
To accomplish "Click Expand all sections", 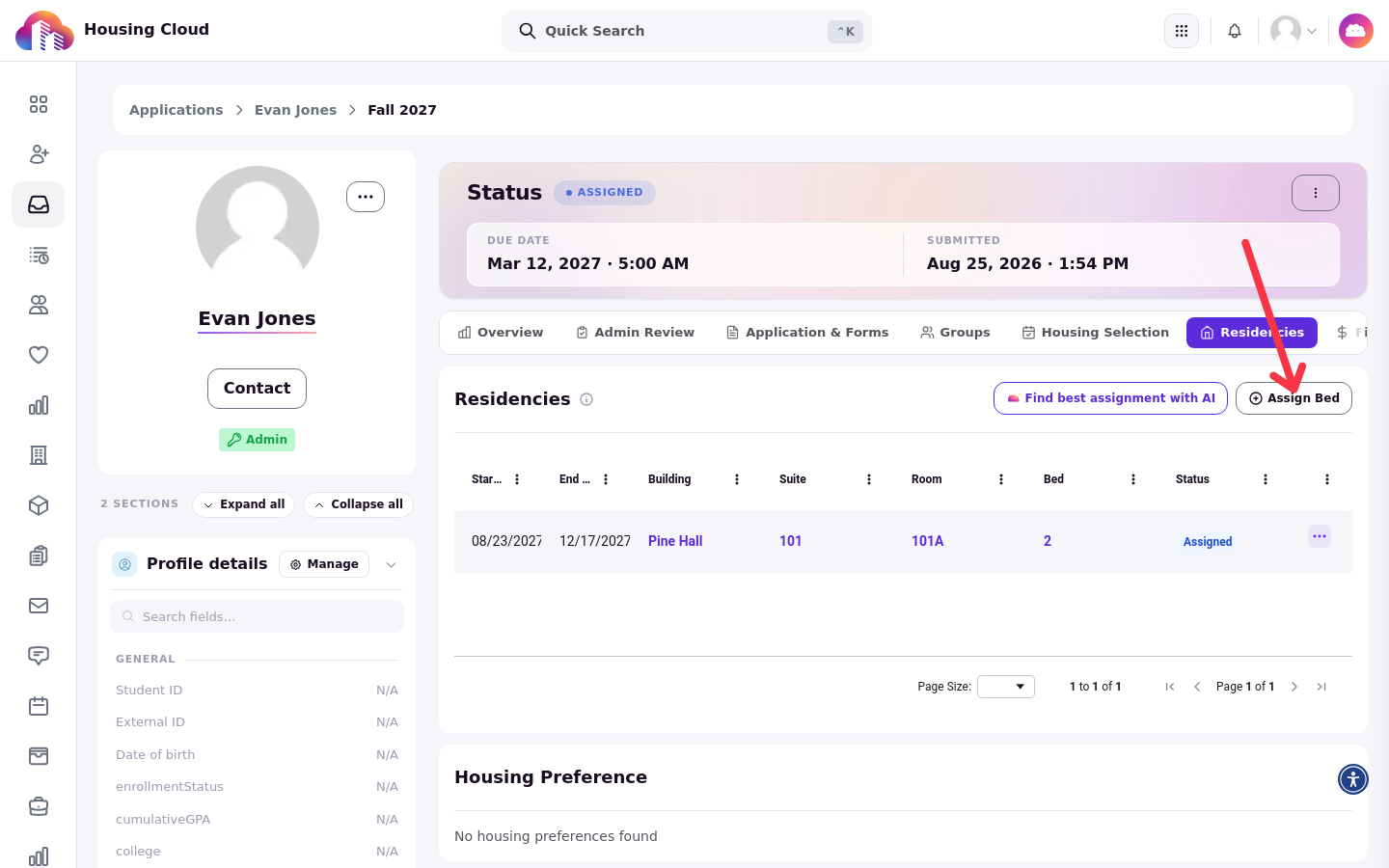I will click(243, 504).
